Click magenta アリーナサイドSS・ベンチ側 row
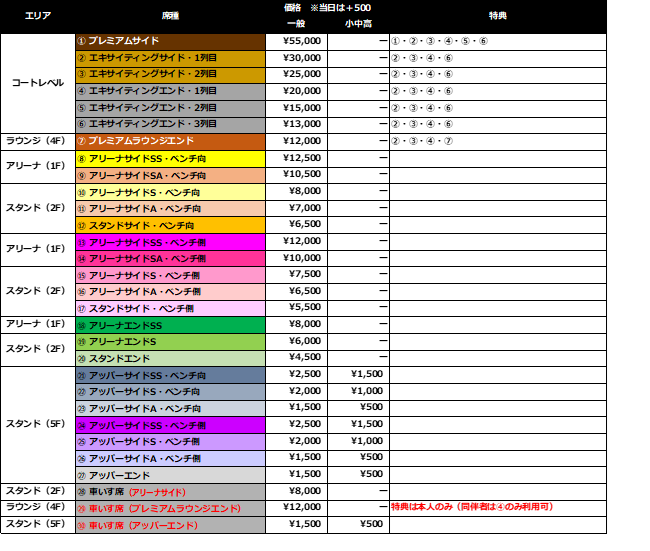The height and width of the screenshot is (551, 650). (170, 242)
